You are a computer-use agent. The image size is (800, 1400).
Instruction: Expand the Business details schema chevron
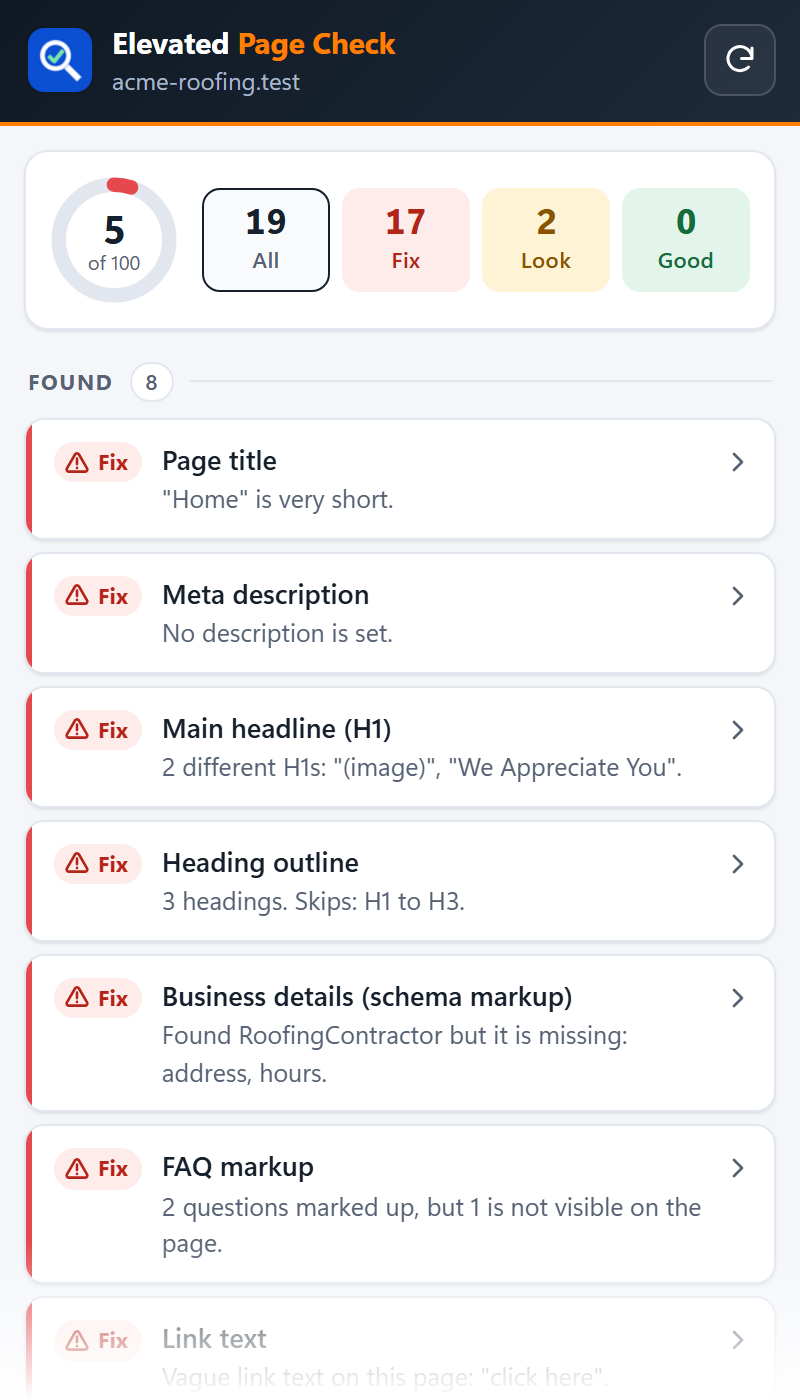(x=738, y=998)
